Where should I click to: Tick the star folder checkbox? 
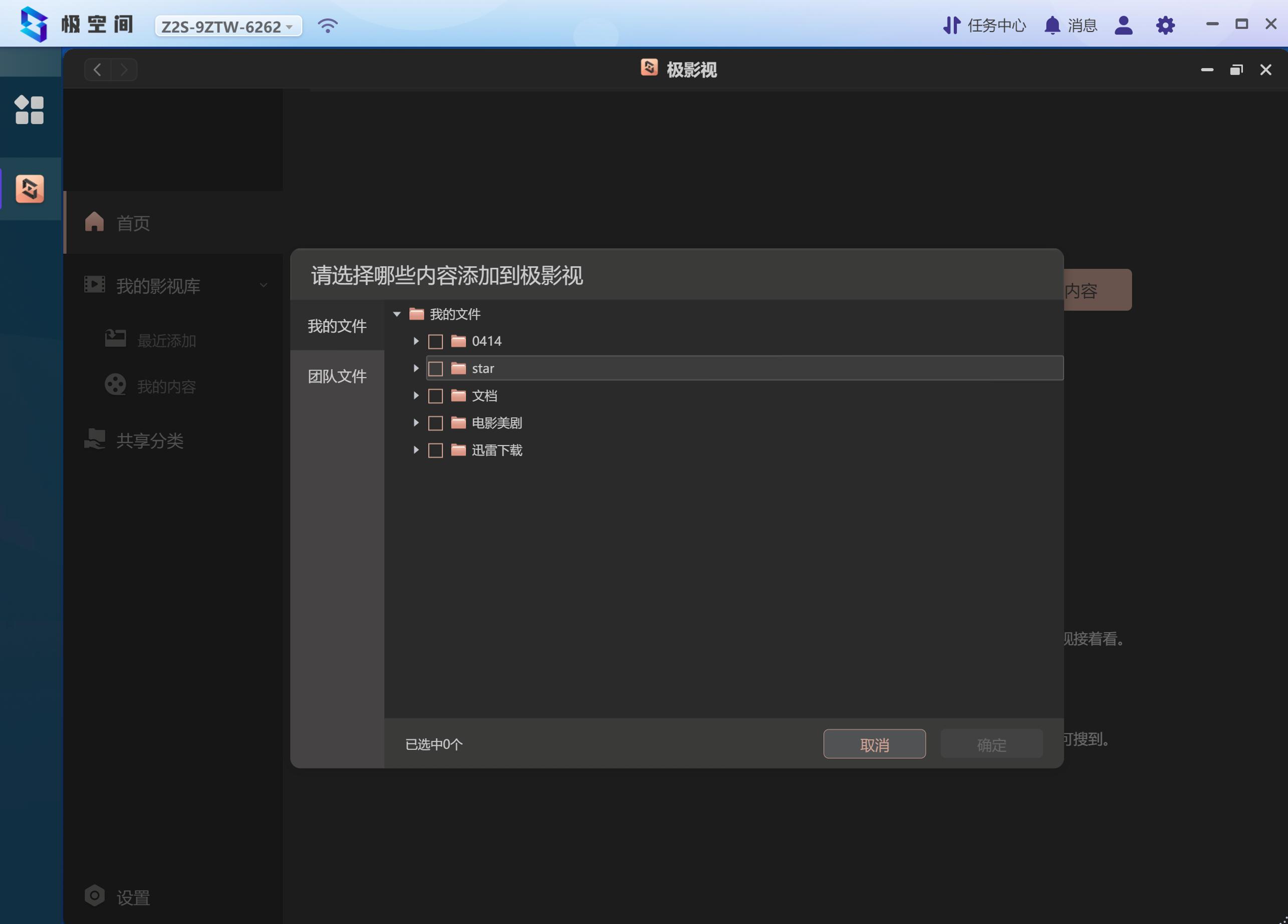(435, 369)
